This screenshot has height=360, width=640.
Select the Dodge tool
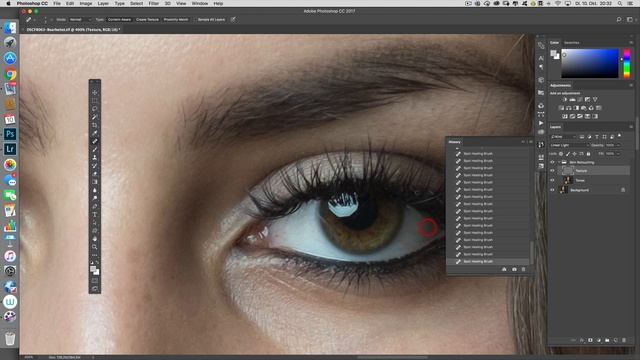pyautogui.click(x=95, y=198)
